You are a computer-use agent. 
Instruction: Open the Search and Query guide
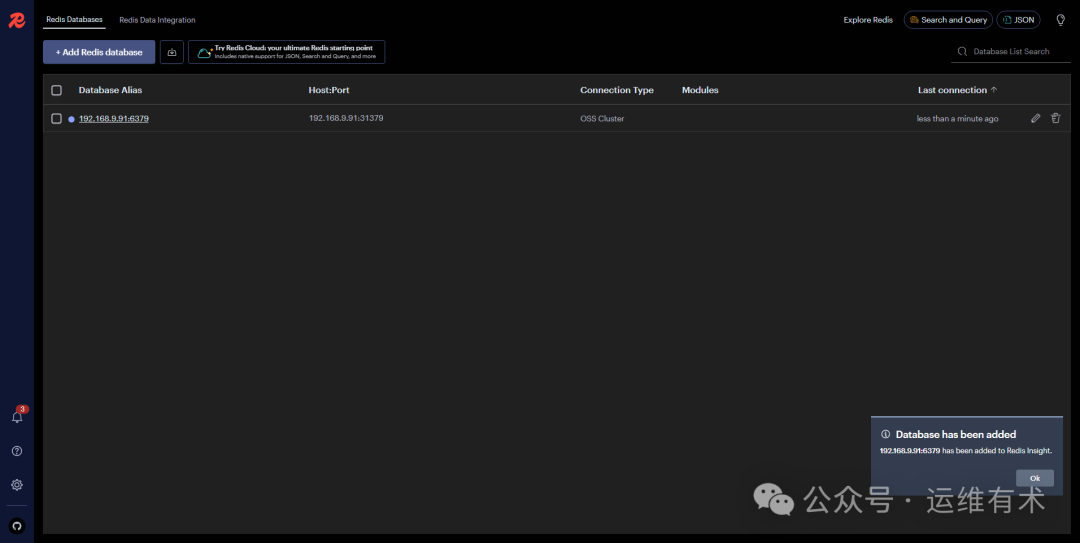coord(948,20)
